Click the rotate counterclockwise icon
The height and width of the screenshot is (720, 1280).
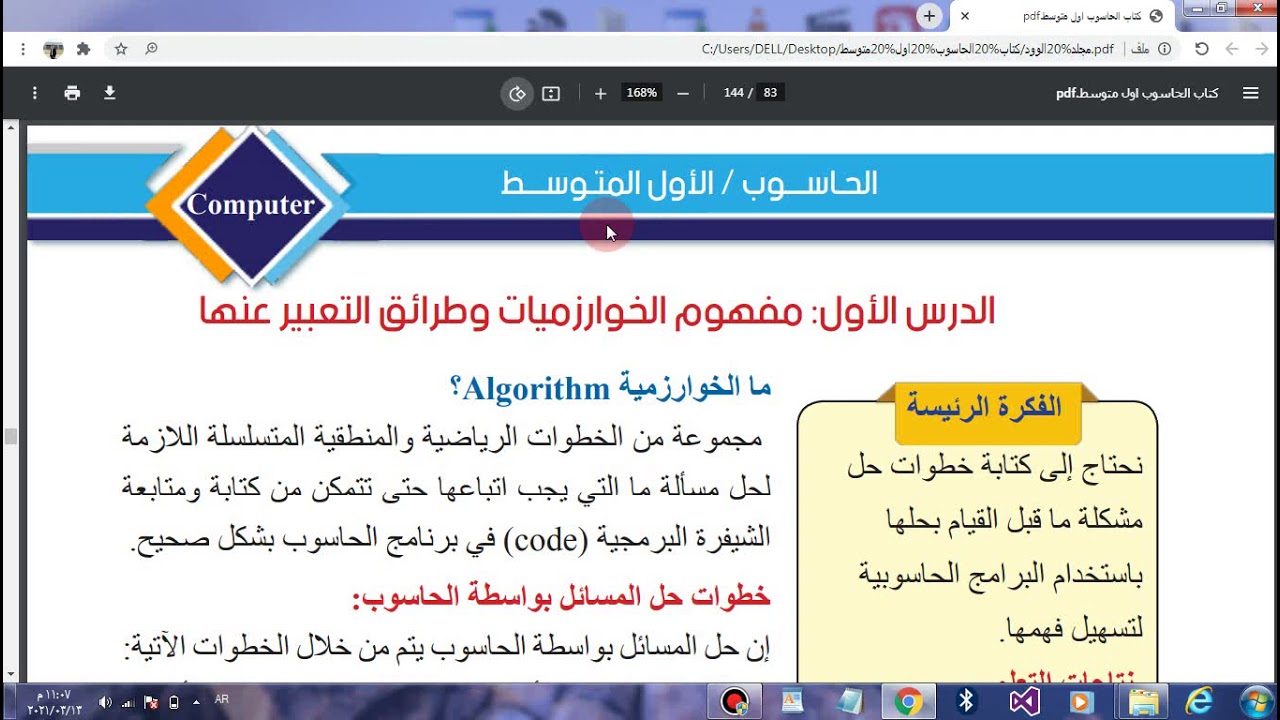[517, 93]
